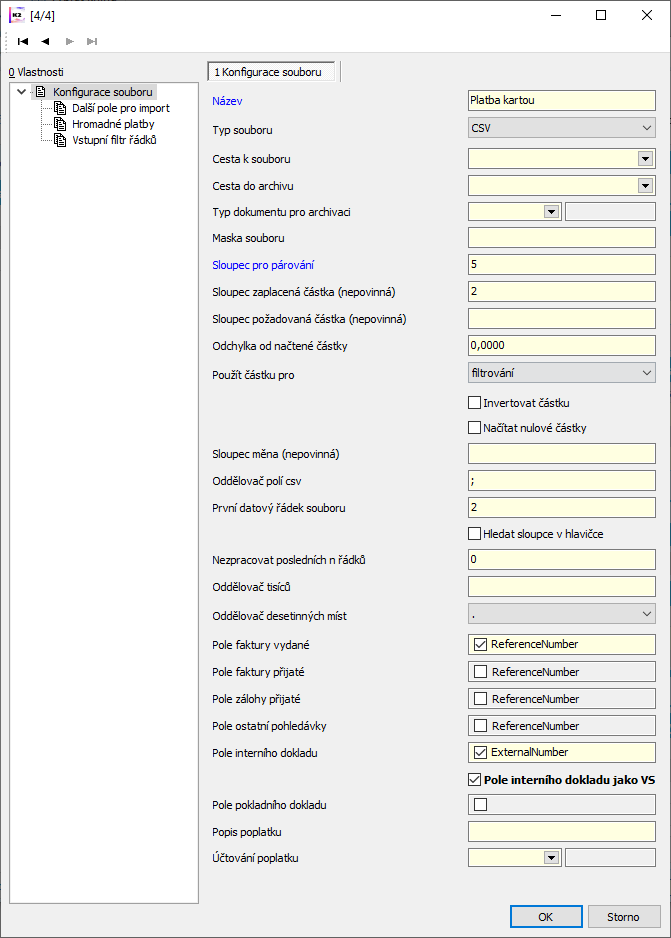Screen dimensions: 671x938
Task: Enable the Invertovat částku checkbox
Action: [x=474, y=403]
